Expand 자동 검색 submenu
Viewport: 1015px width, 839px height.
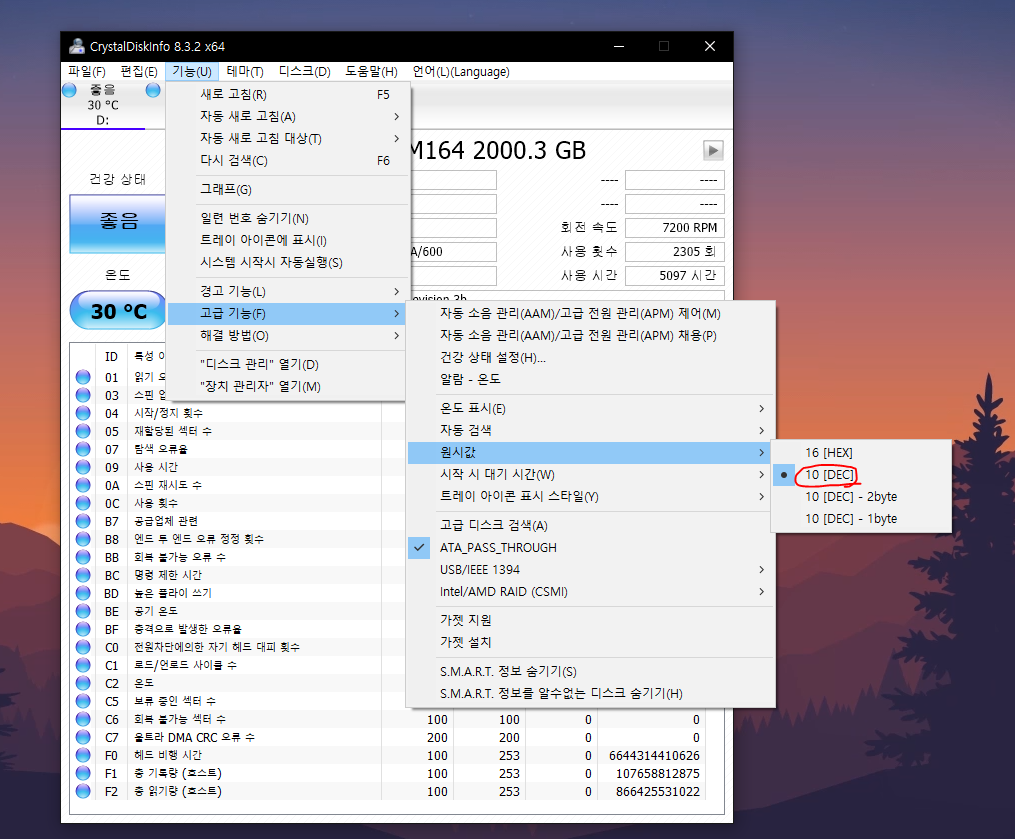(590, 431)
